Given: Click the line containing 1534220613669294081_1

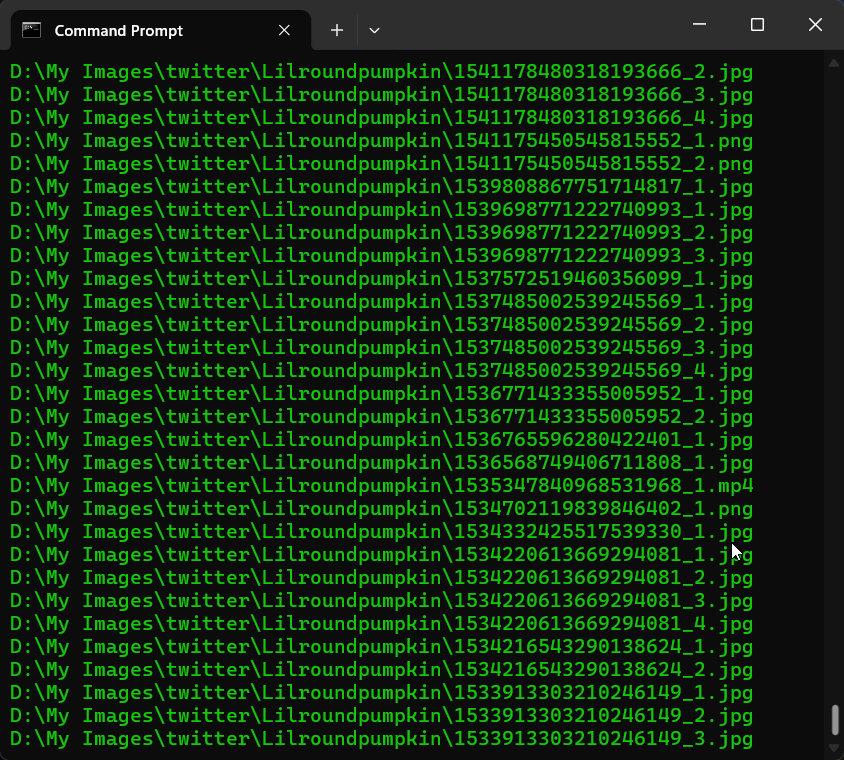Looking at the screenshot, I should pyautogui.click(x=381, y=554).
